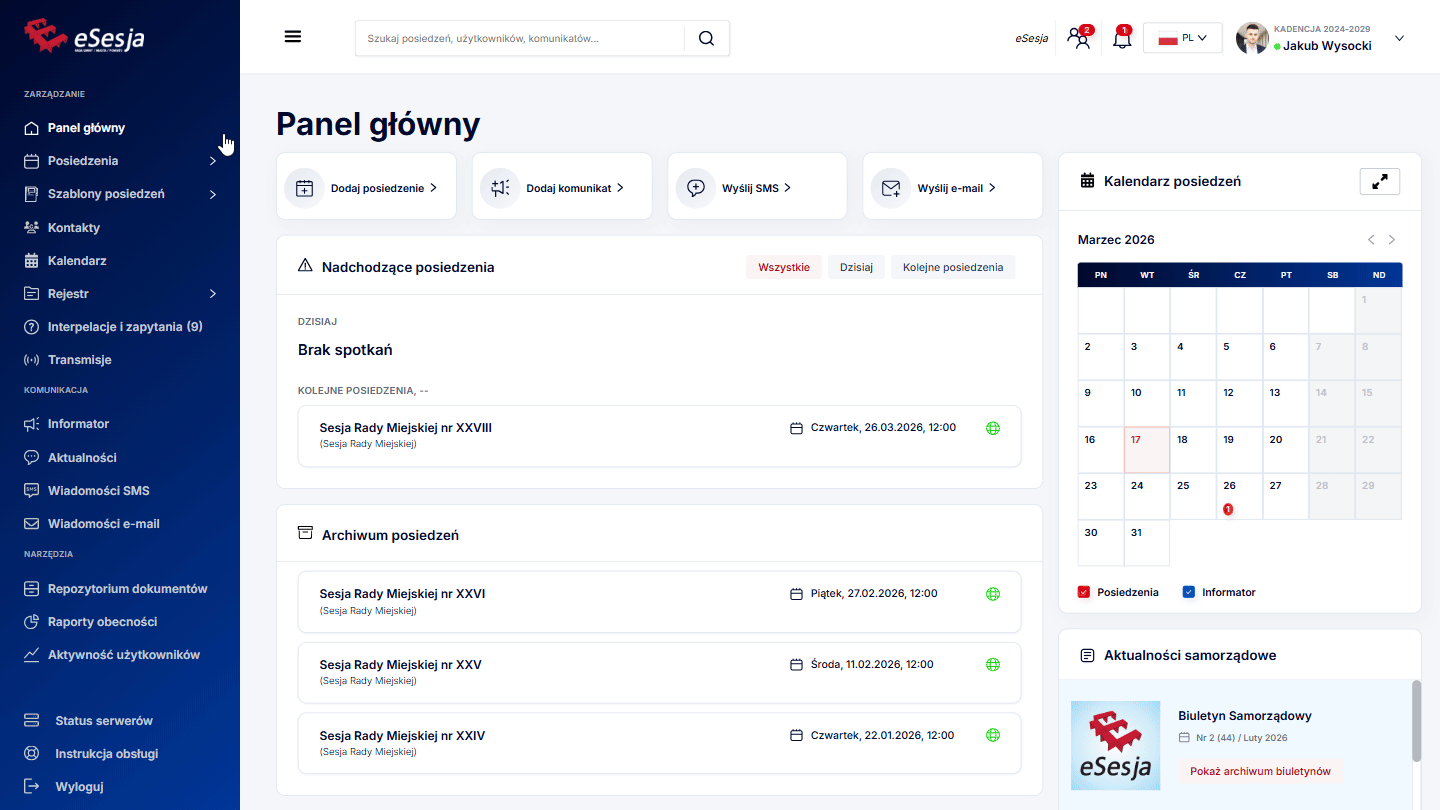Click the Aktualności panel scrollbar

(1415, 720)
